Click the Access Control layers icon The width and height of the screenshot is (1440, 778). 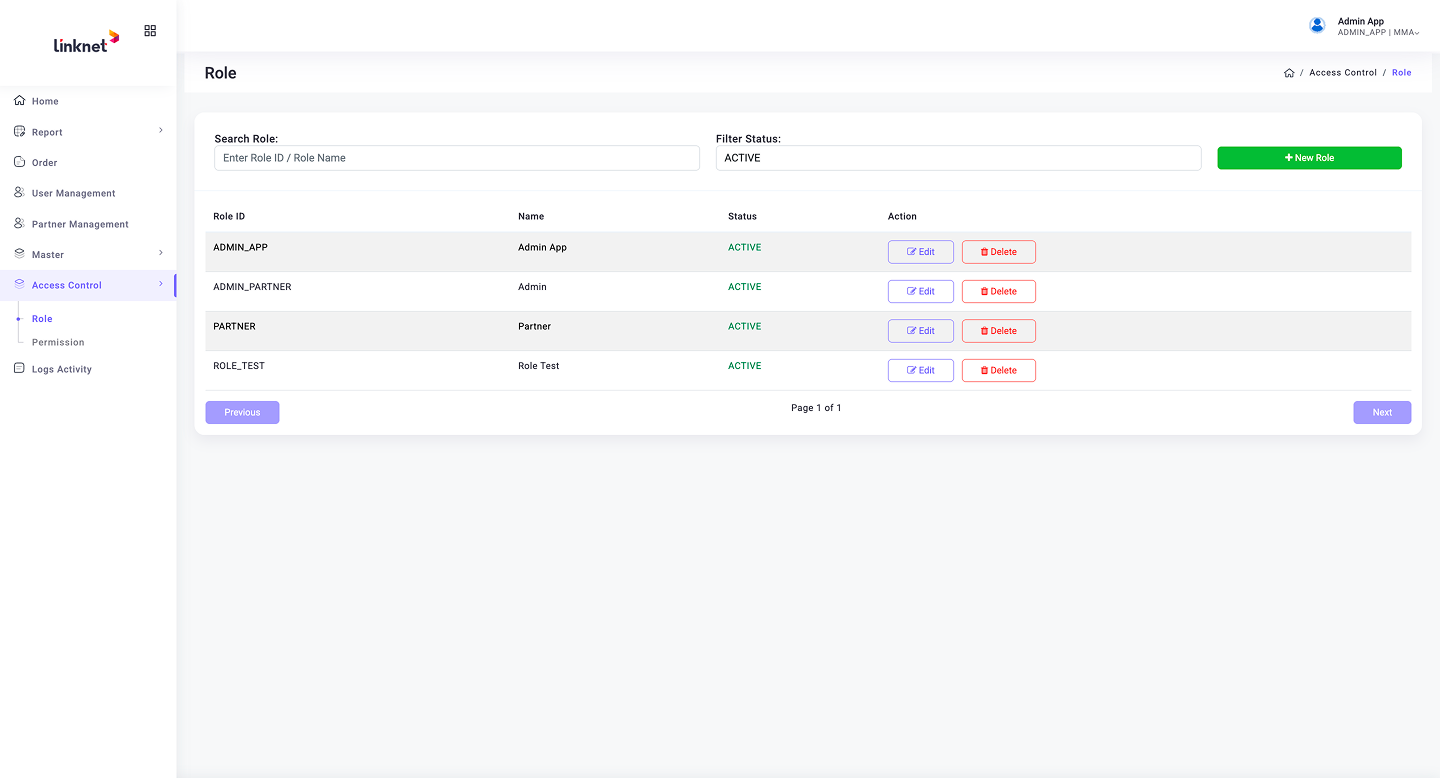click(x=20, y=285)
